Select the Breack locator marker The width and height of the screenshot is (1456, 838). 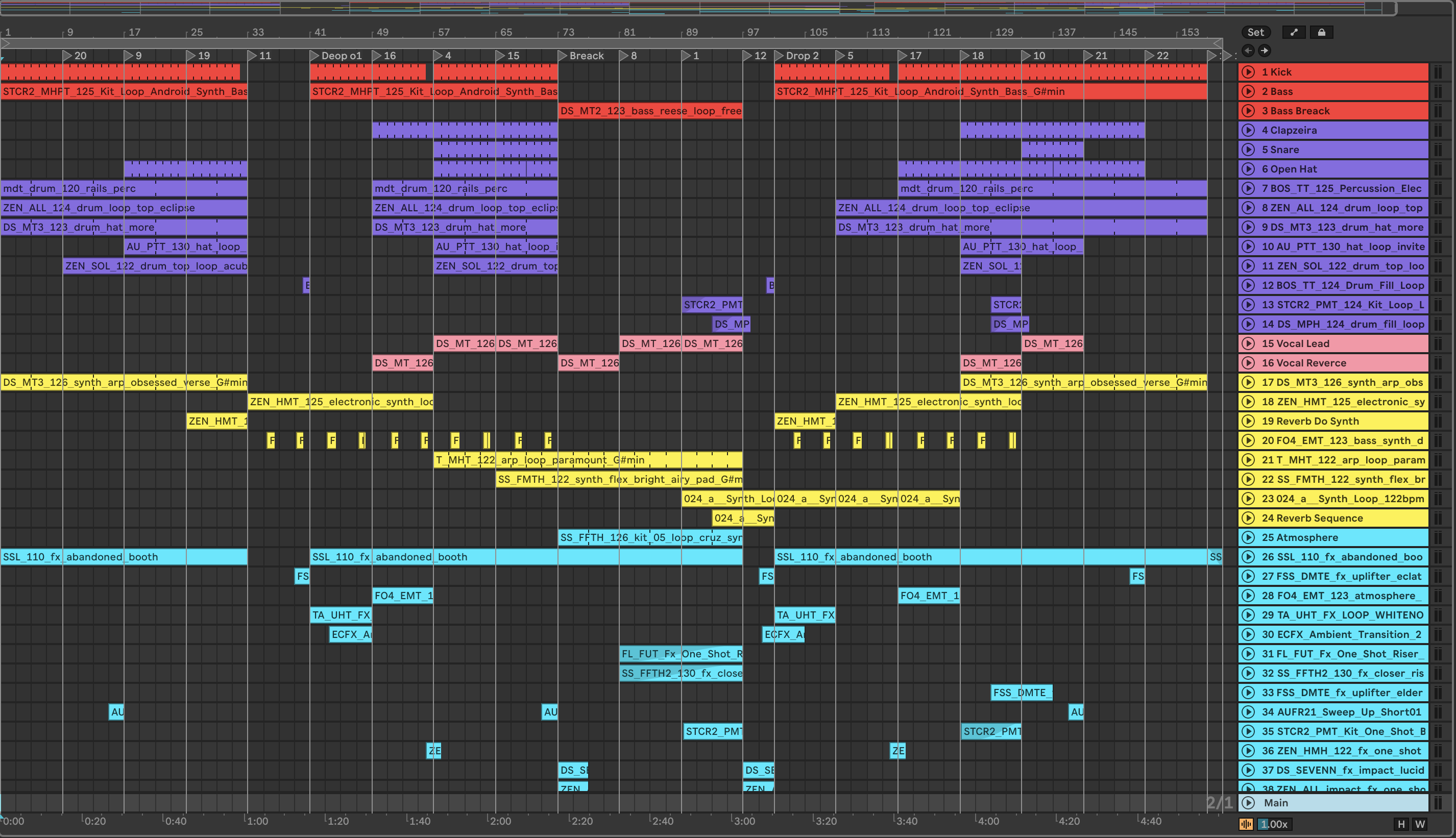click(x=586, y=56)
